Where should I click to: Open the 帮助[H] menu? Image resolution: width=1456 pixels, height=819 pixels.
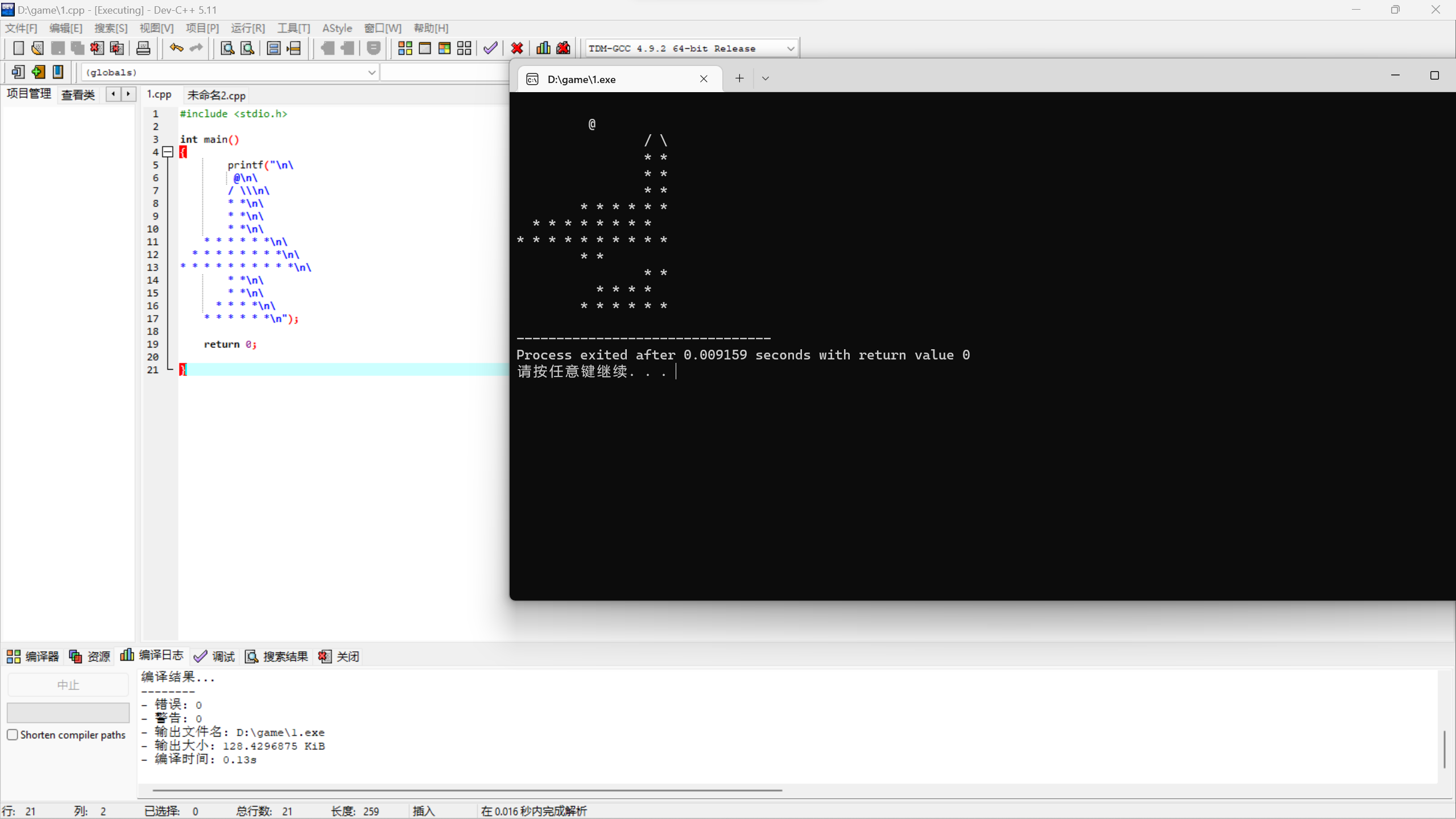tap(431, 28)
